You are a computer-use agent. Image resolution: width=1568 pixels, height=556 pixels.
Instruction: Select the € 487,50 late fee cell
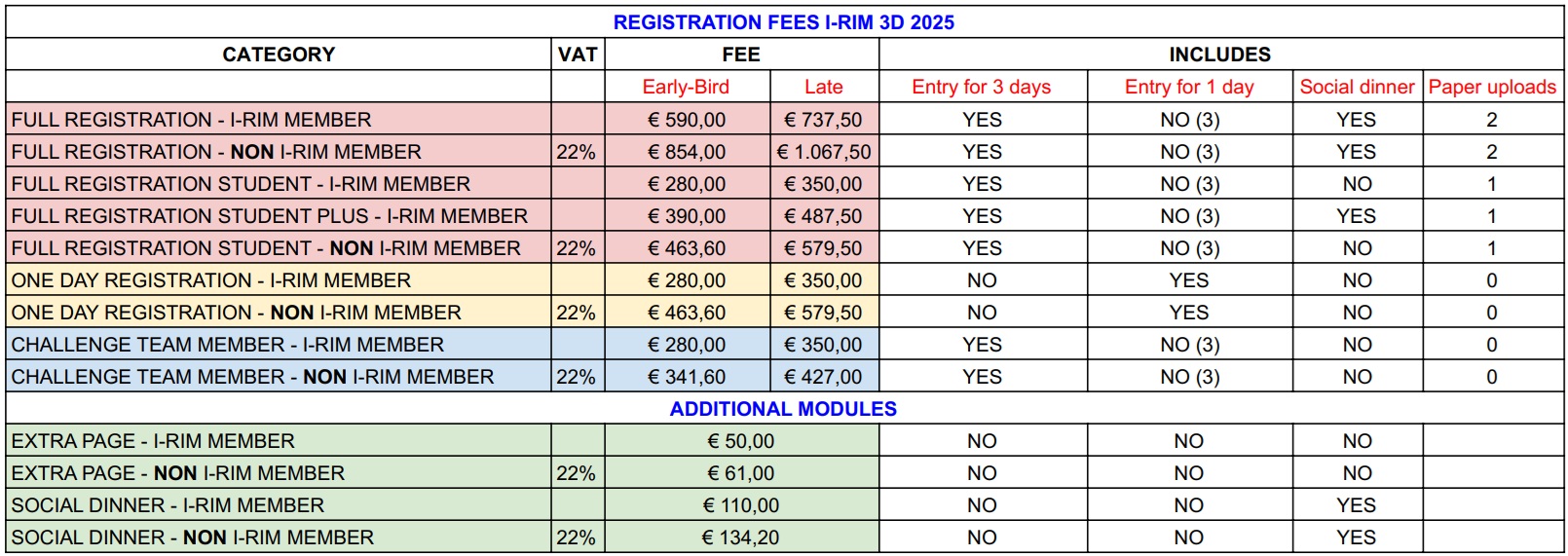823,216
